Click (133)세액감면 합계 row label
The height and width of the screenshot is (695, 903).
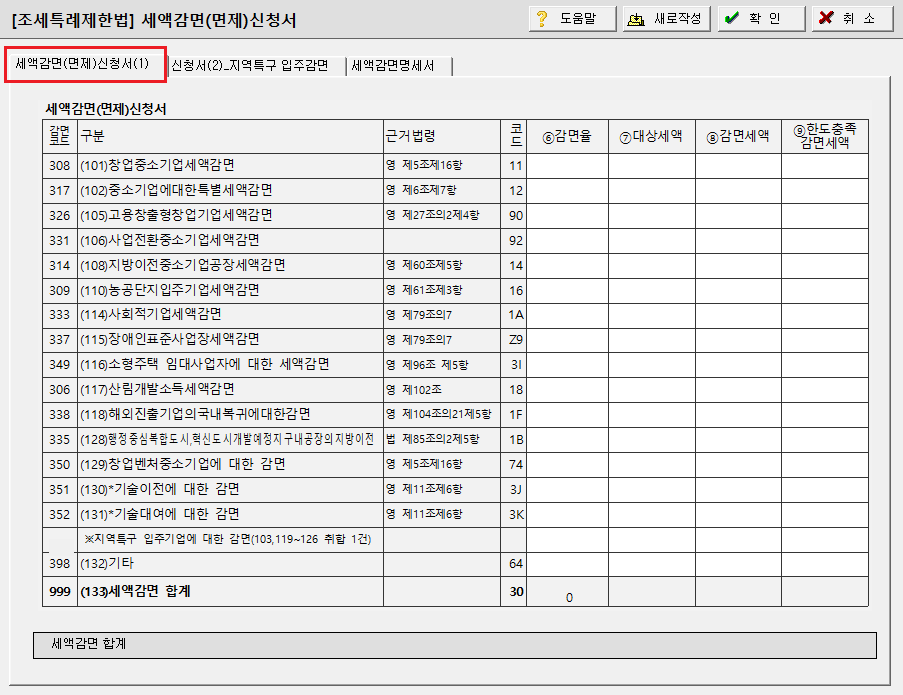[135, 591]
